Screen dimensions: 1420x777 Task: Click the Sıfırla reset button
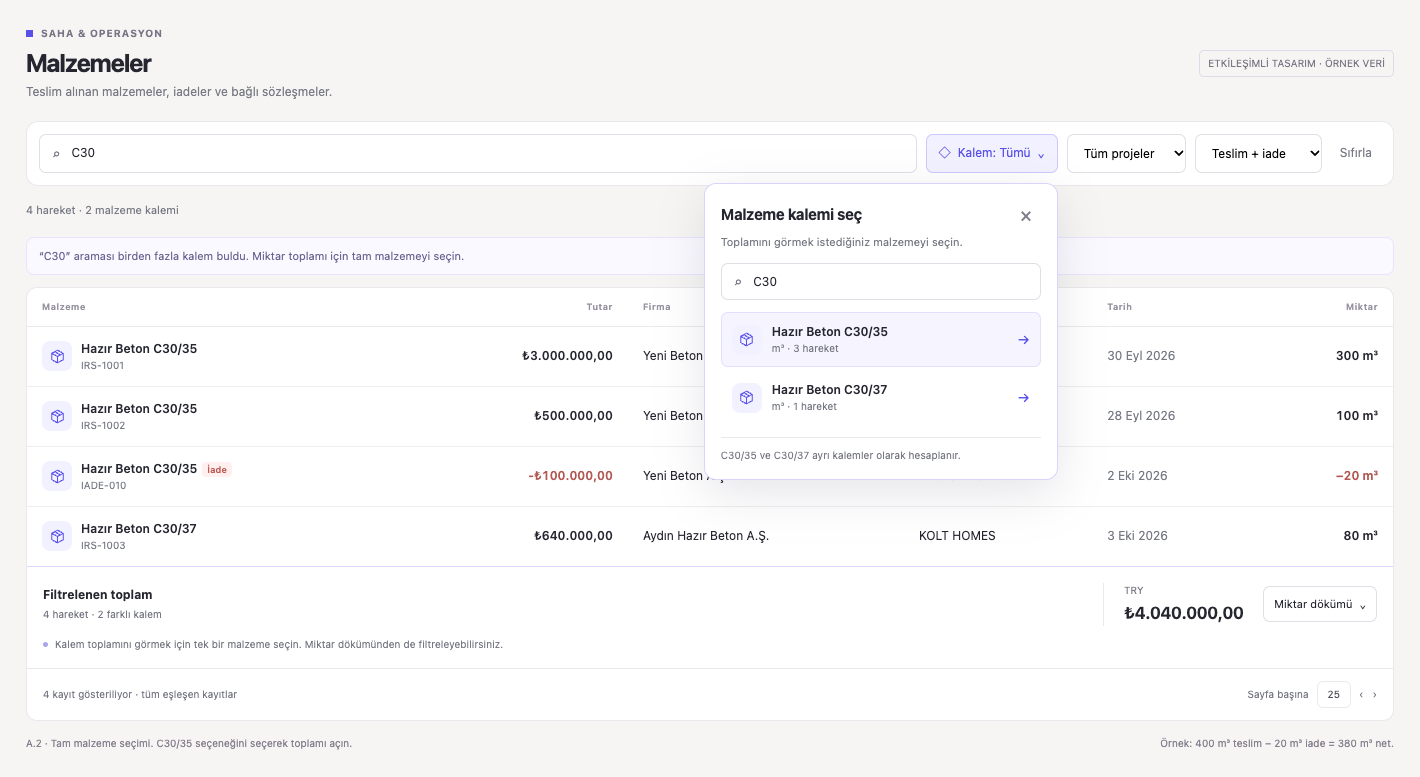(1356, 153)
